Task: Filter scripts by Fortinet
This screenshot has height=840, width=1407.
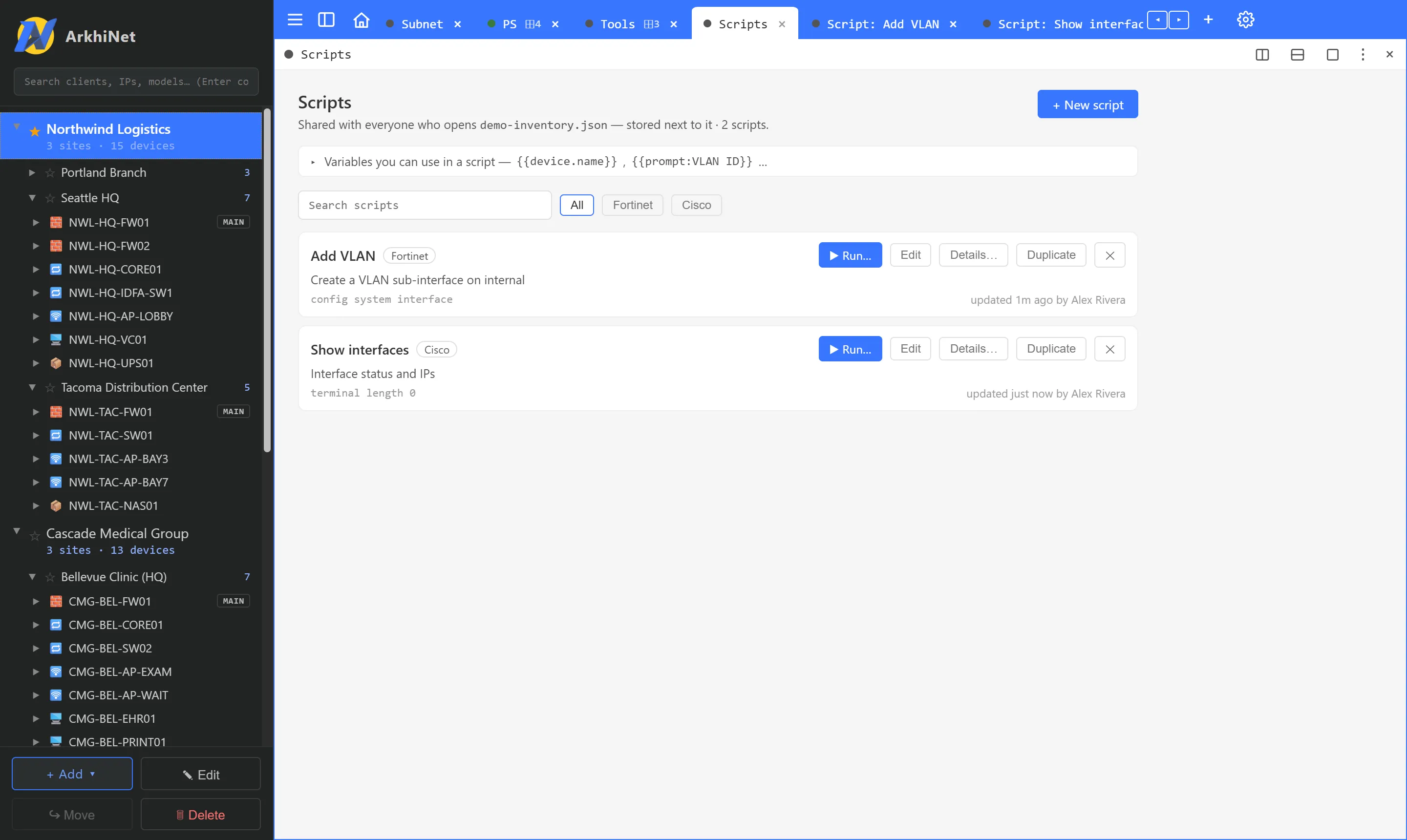Action: click(633, 205)
